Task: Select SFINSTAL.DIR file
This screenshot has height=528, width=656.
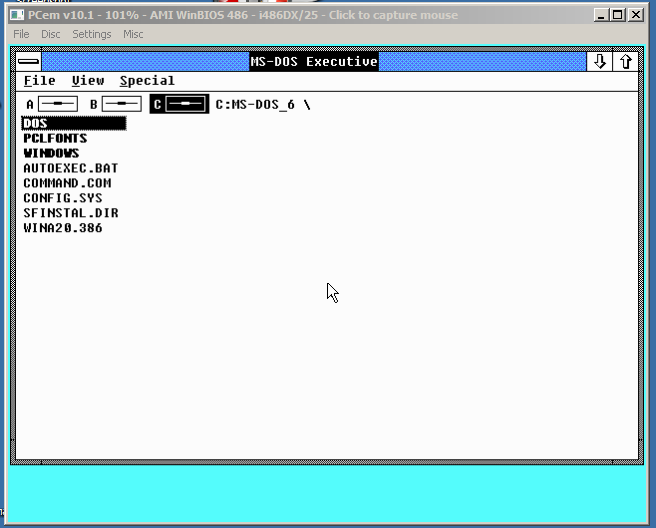Action: 71,213
